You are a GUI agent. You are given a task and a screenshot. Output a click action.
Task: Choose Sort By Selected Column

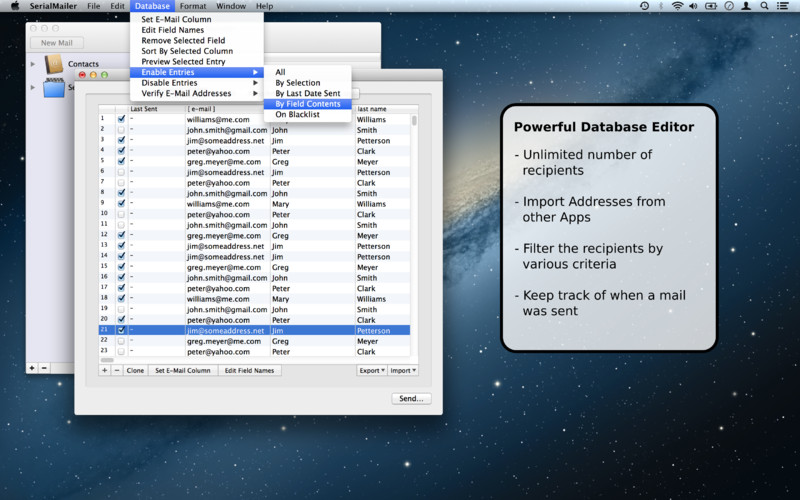point(197,51)
